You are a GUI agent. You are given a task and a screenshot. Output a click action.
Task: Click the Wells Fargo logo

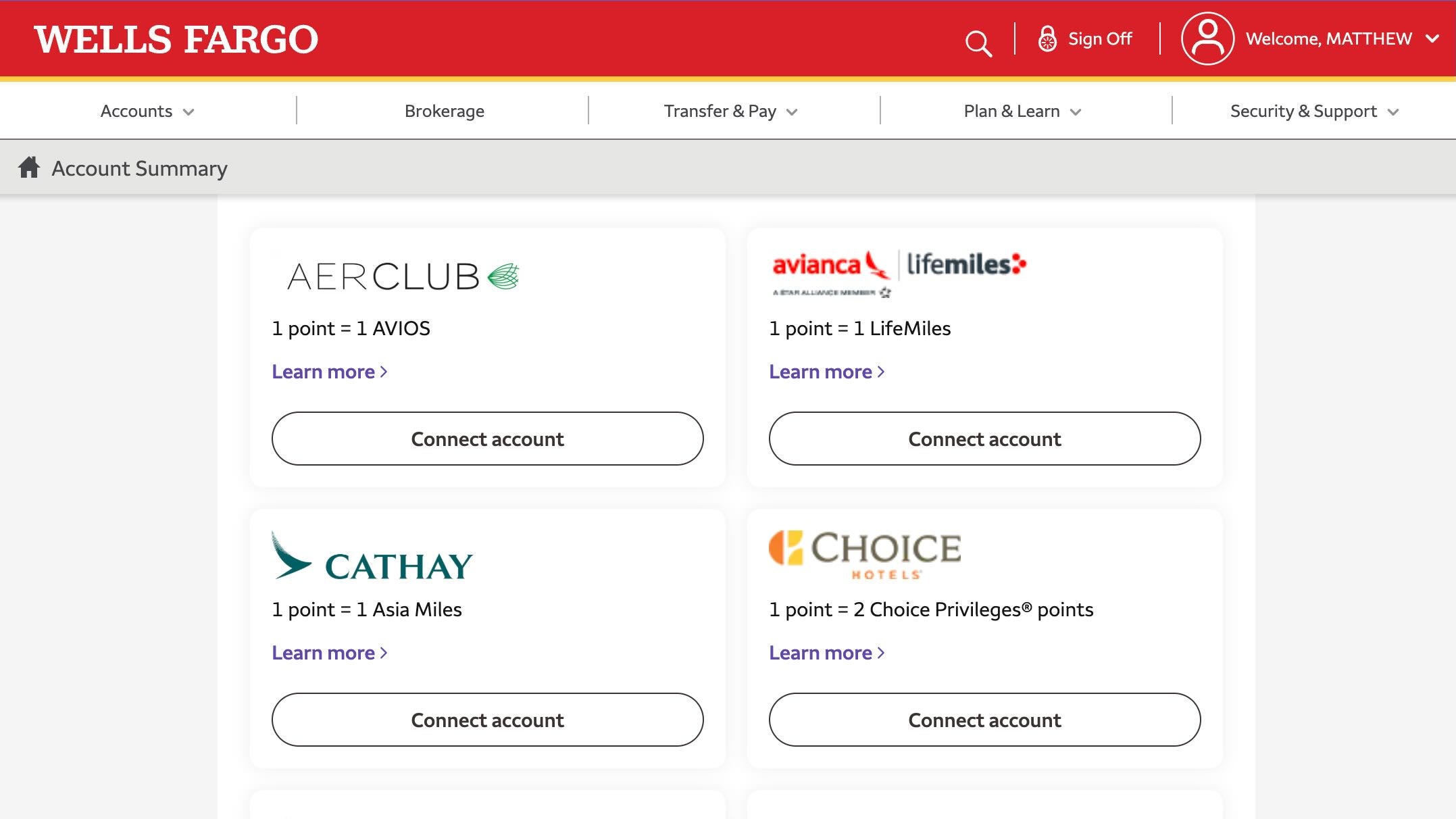click(x=176, y=39)
